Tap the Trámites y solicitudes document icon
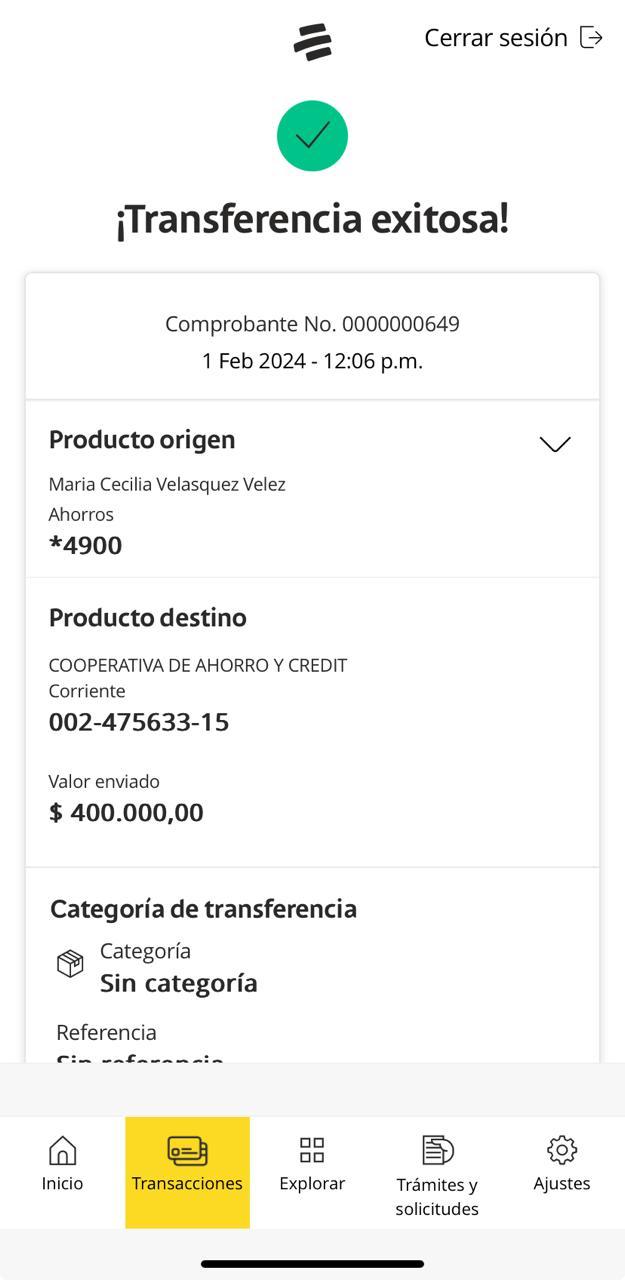 pos(437,1150)
